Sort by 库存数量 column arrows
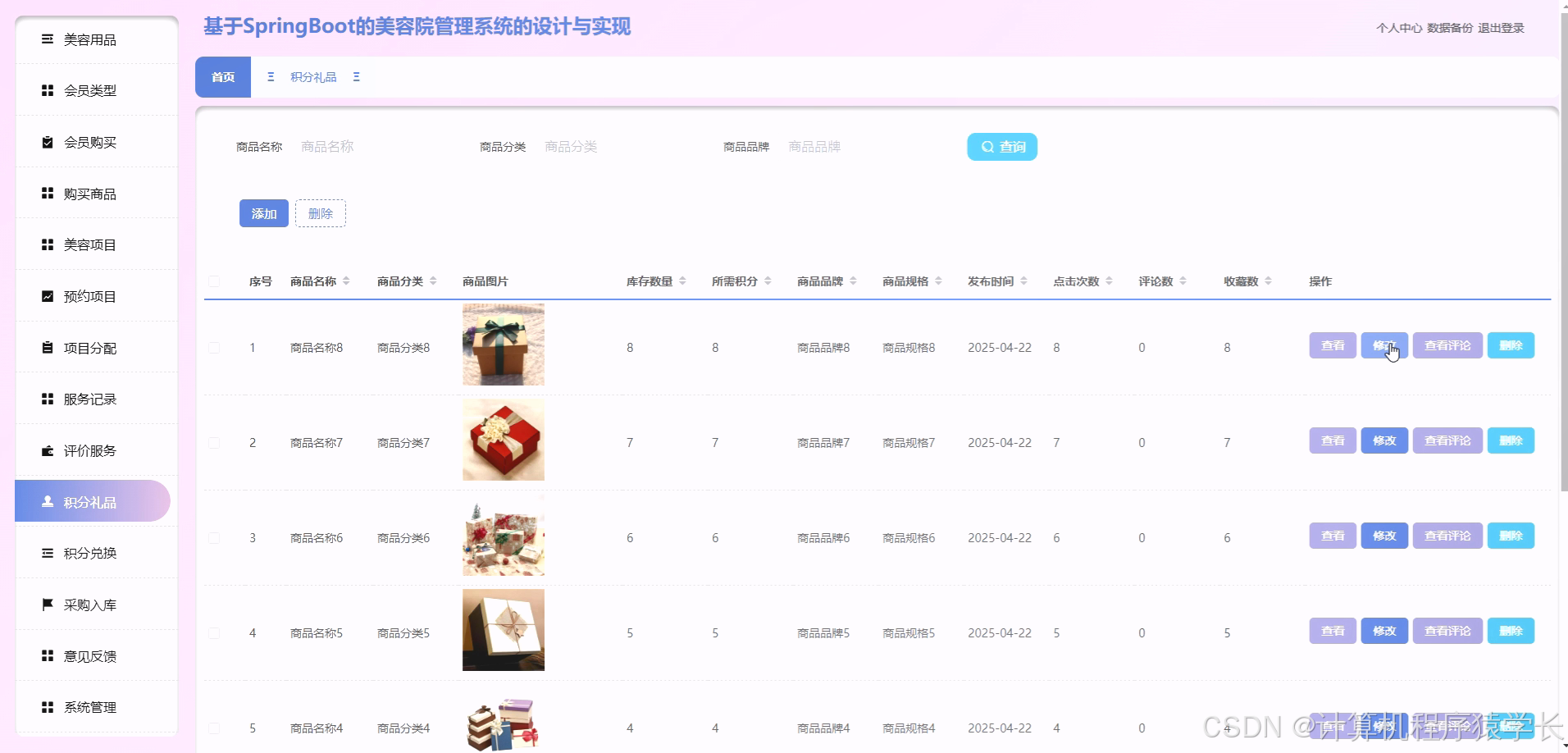This screenshot has width=1568, height=753. pos(682,281)
